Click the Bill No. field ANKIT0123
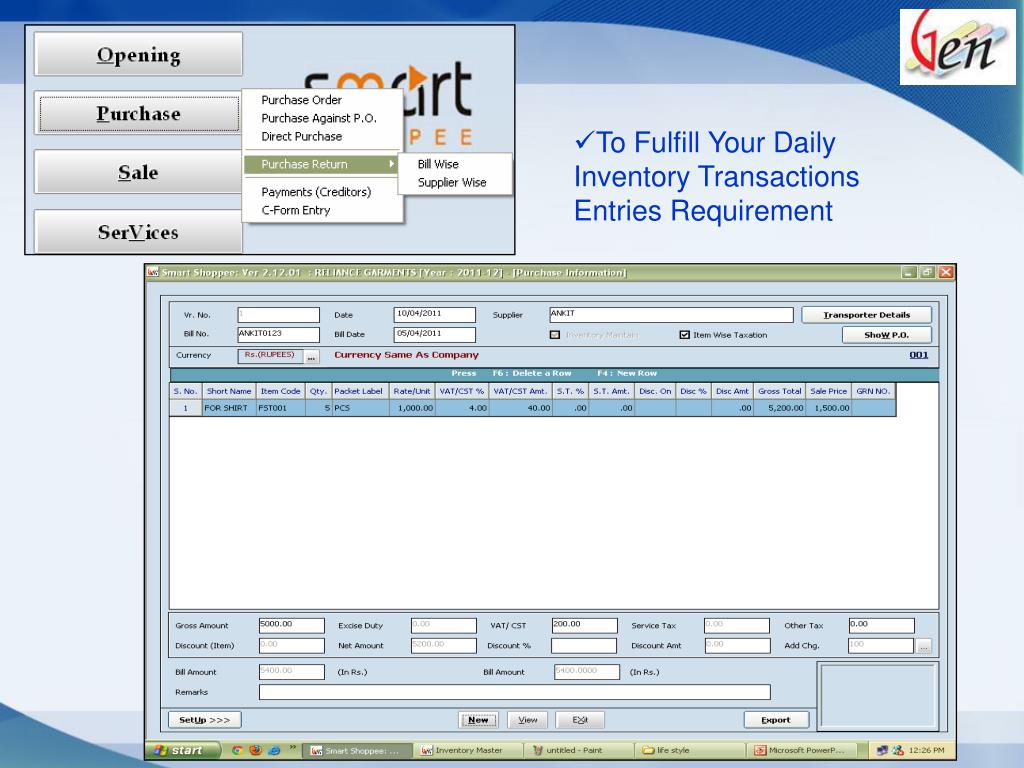 (x=278, y=334)
